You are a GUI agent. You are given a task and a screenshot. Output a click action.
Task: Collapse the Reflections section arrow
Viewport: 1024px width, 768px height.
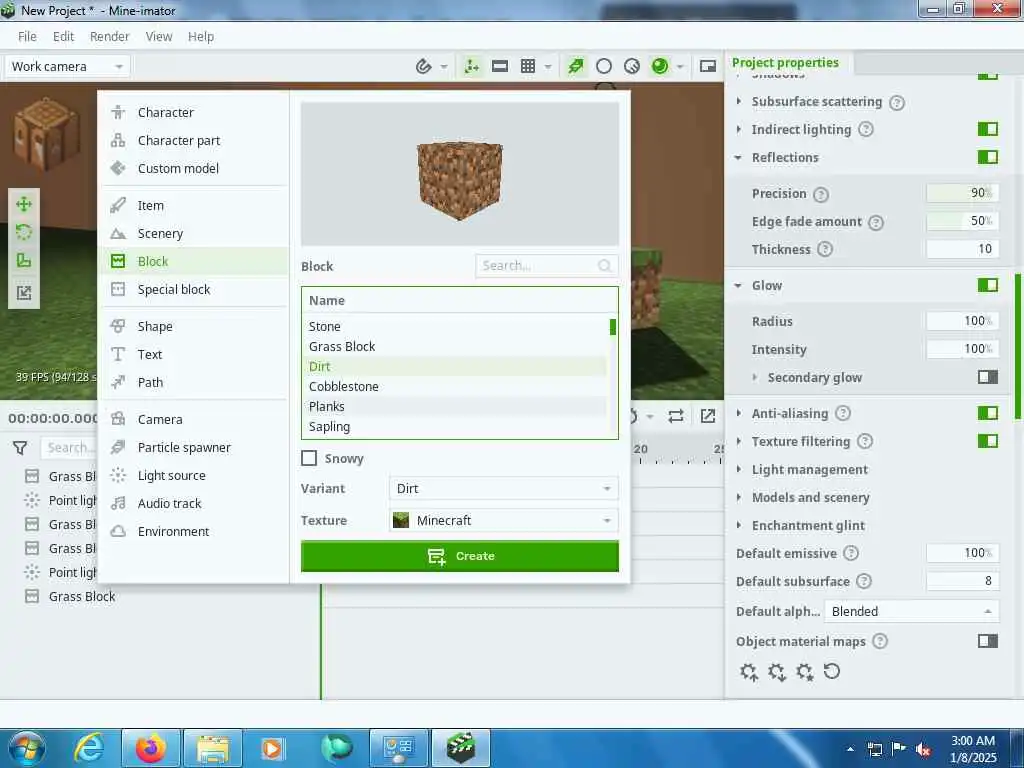[x=738, y=157]
